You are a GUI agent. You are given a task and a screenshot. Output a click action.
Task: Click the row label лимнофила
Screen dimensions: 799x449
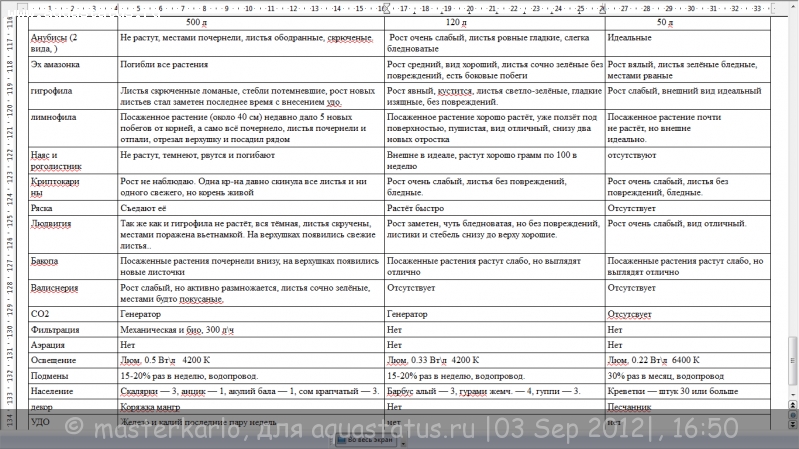pyautogui.click(x=54, y=117)
